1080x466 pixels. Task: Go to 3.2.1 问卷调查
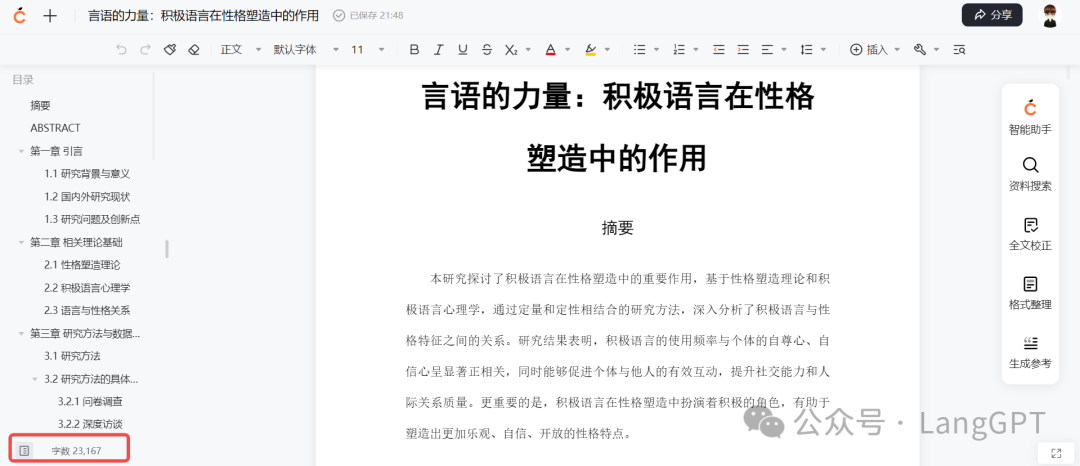pyautogui.click(x=90, y=402)
